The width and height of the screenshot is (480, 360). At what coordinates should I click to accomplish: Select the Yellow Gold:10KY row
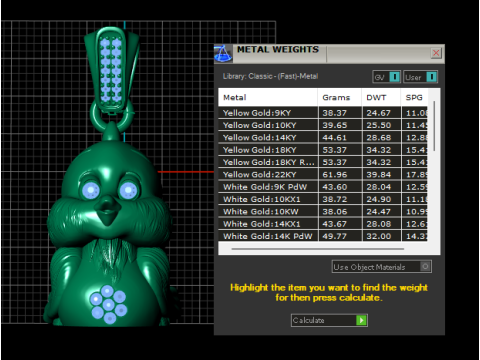point(323,125)
